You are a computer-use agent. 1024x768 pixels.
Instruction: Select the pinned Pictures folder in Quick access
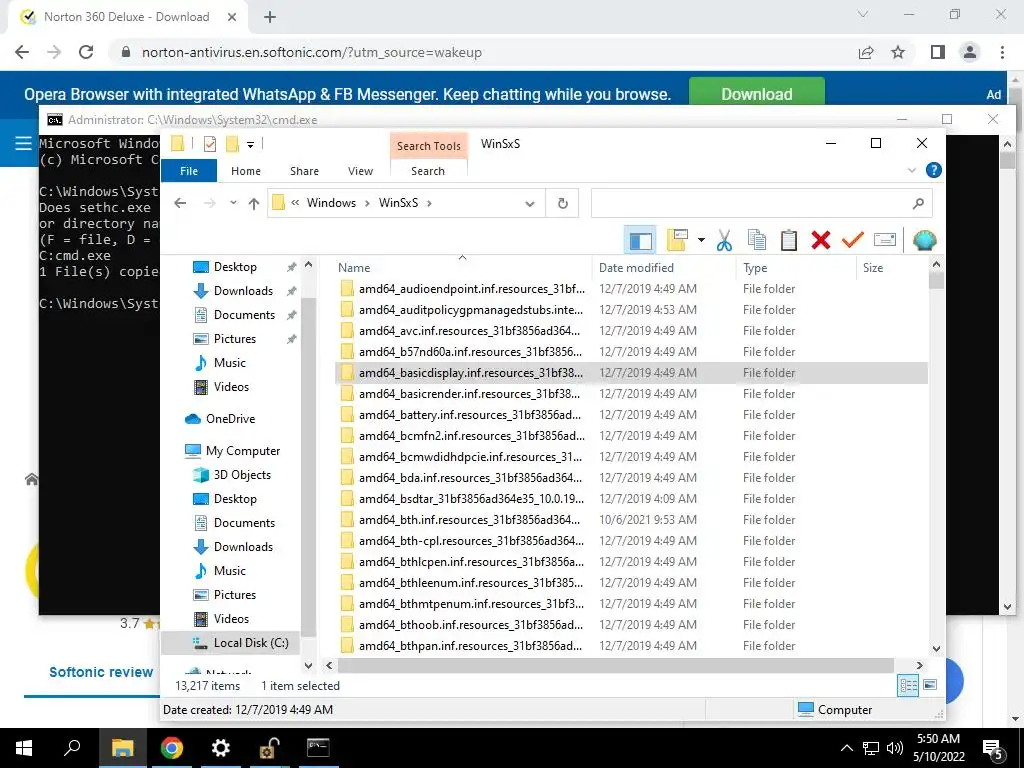234,339
